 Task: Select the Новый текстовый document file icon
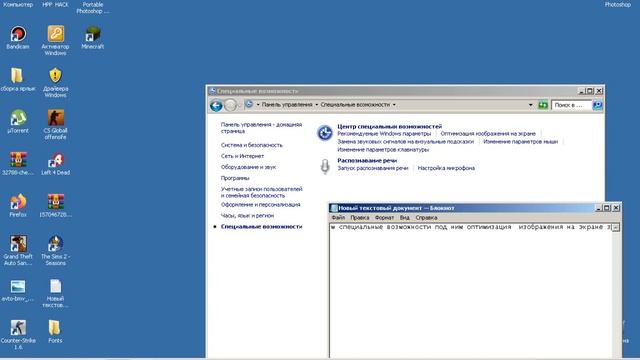[x=56, y=286]
